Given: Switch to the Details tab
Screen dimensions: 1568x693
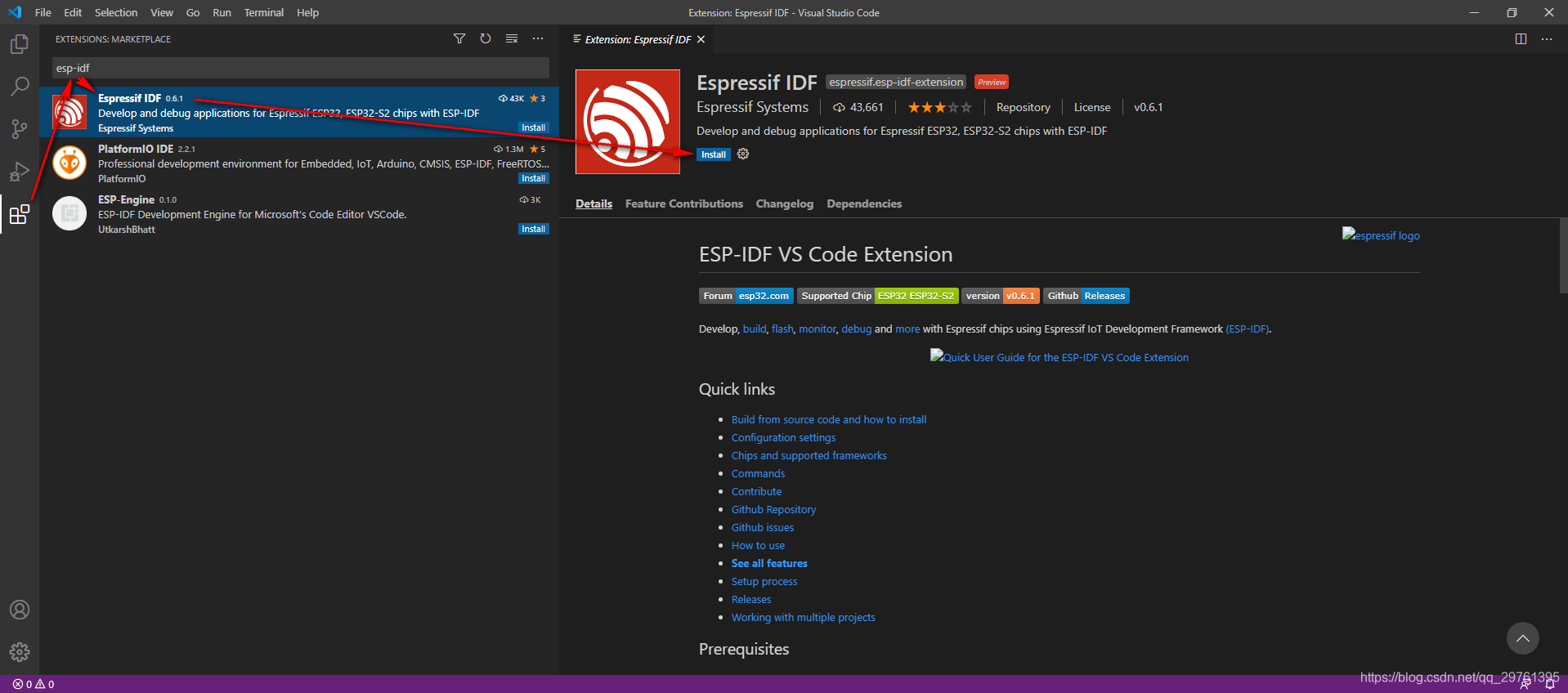Looking at the screenshot, I should pyautogui.click(x=594, y=203).
